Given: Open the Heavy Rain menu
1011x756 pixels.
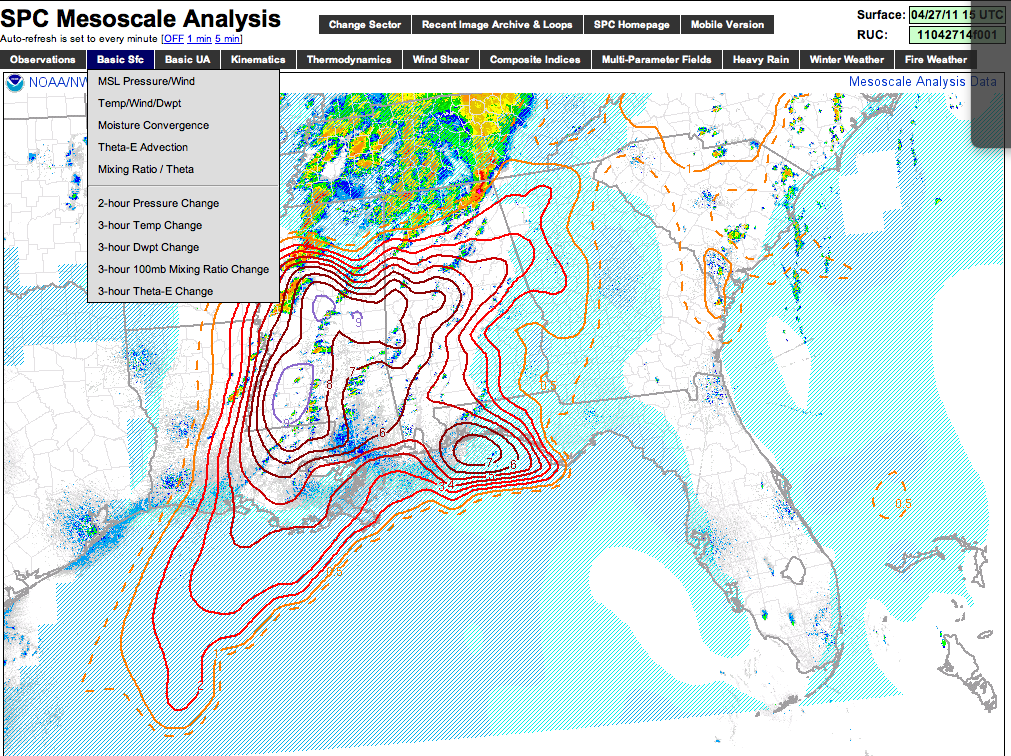Looking at the screenshot, I should click(x=761, y=60).
